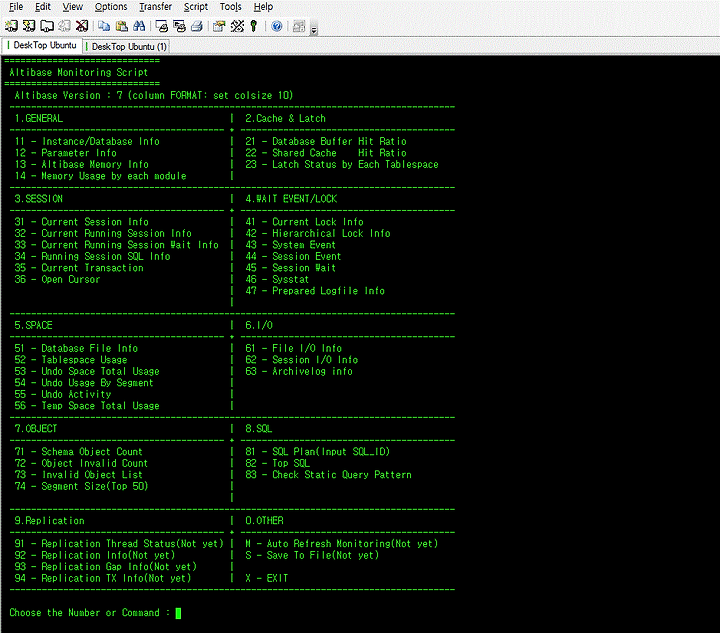Open the Edit menu
Screen dimensions: 720x633
(43, 7)
